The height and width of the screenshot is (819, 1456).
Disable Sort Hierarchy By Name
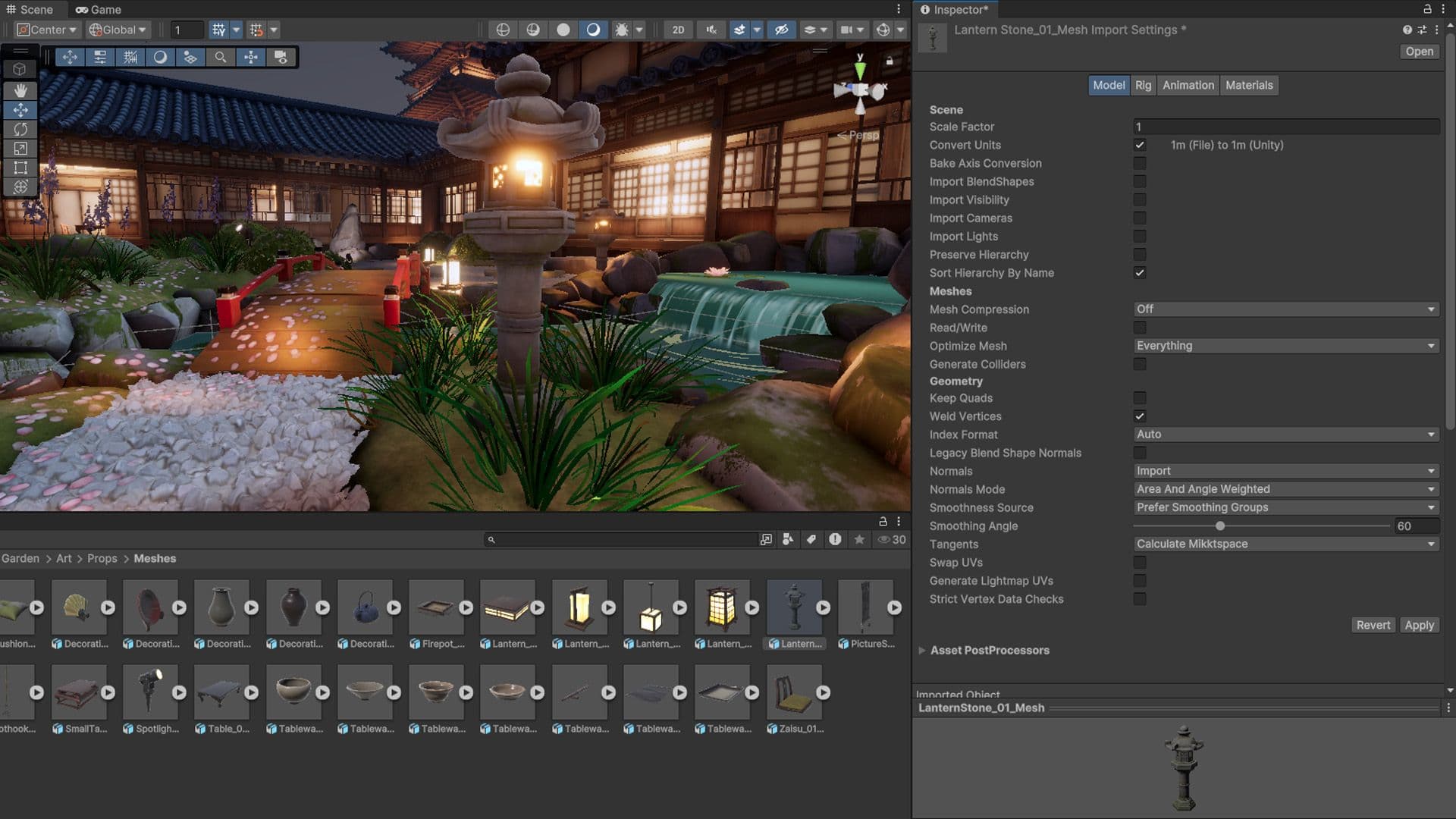(x=1140, y=273)
